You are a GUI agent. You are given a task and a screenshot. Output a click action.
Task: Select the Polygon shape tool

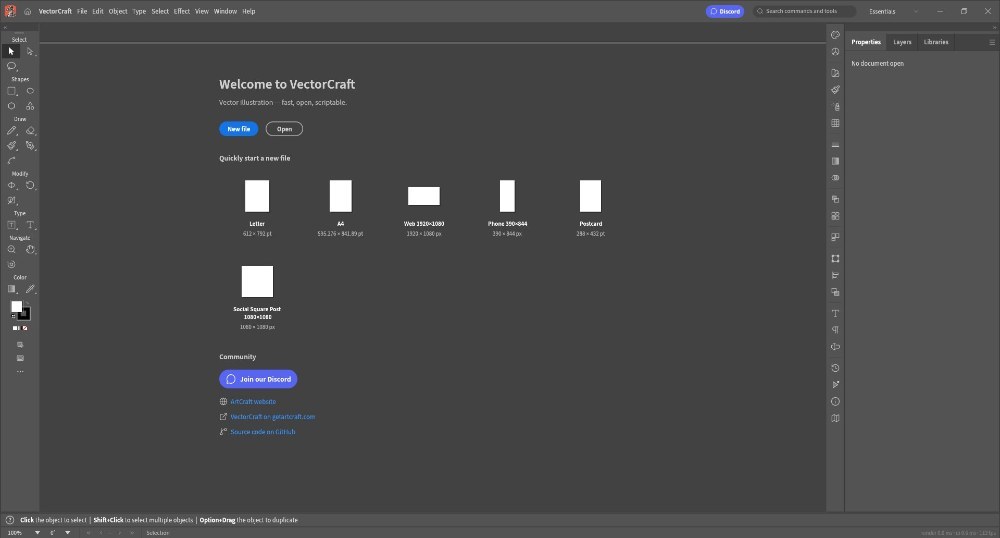tap(11, 106)
